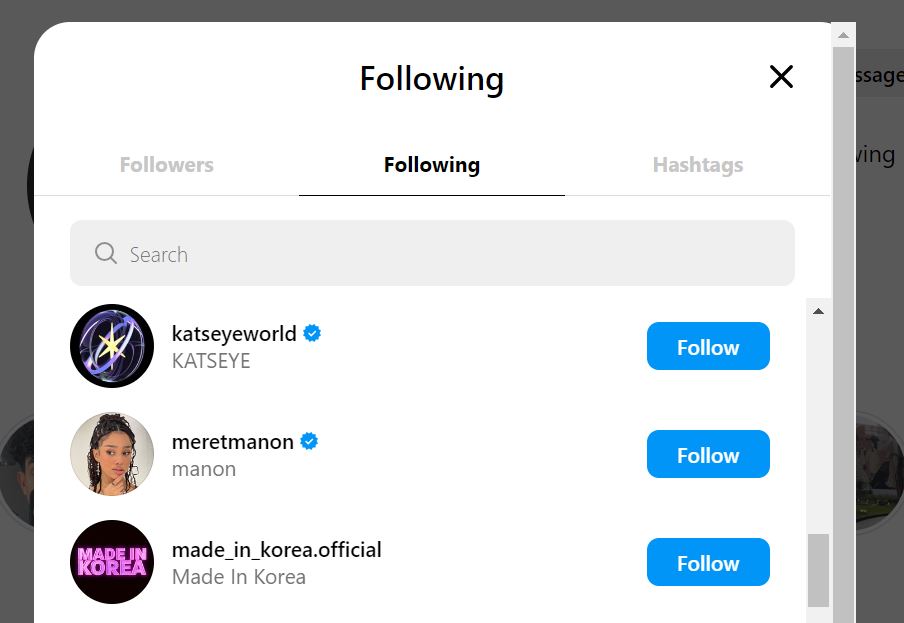This screenshot has width=904, height=623.
Task: Click the search magnifier icon
Action: pyautogui.click(x=105, y=253)
